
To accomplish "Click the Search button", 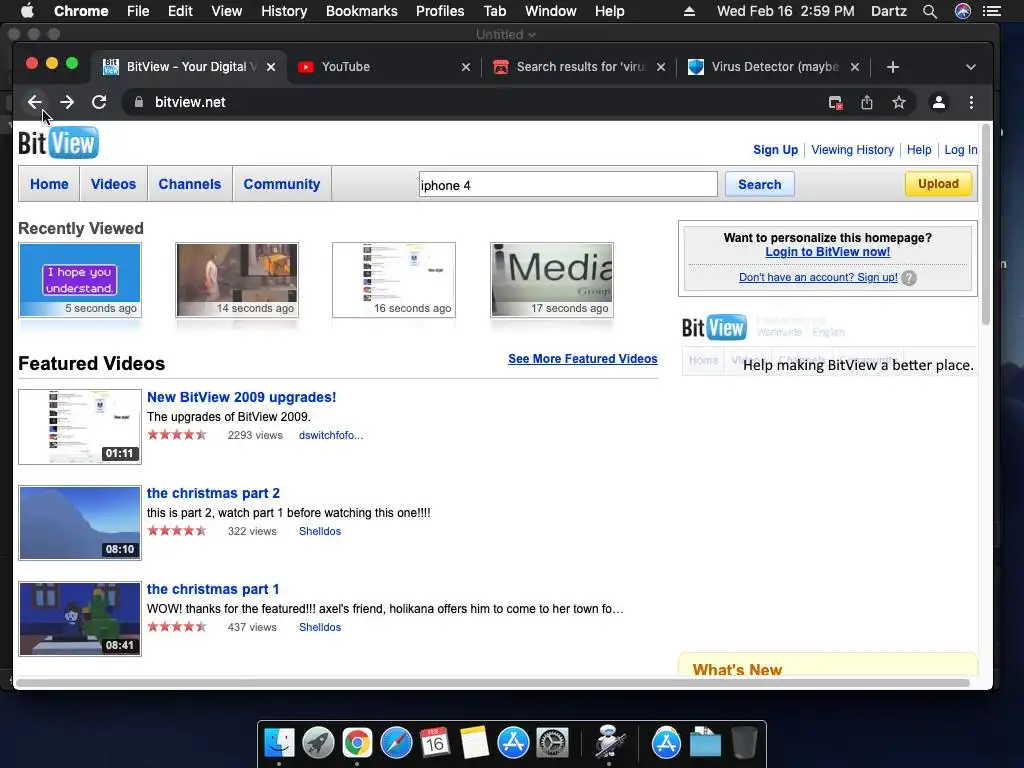I will [x=760, y=184].
